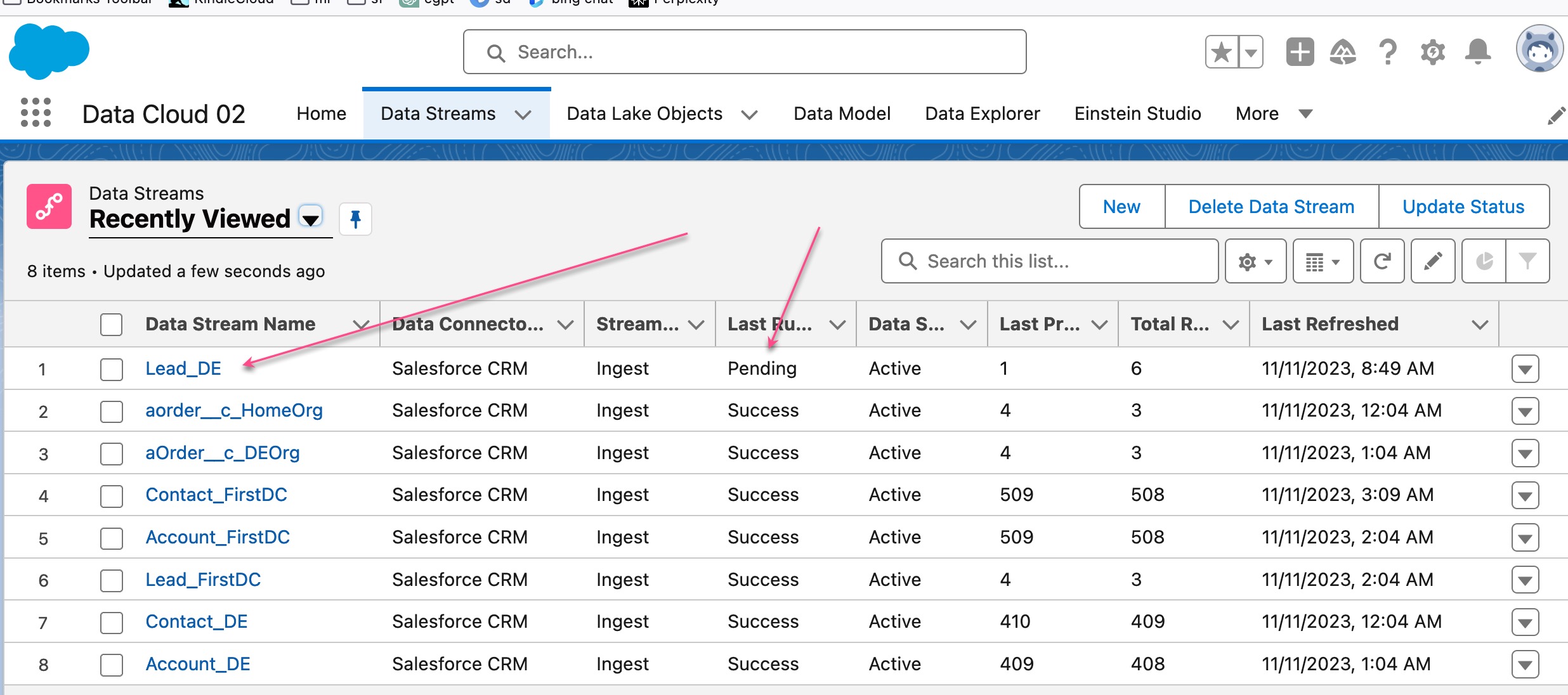Screen dimensions: 1568x695
Task: Click the Update Status button
Action: (1463, 207)
